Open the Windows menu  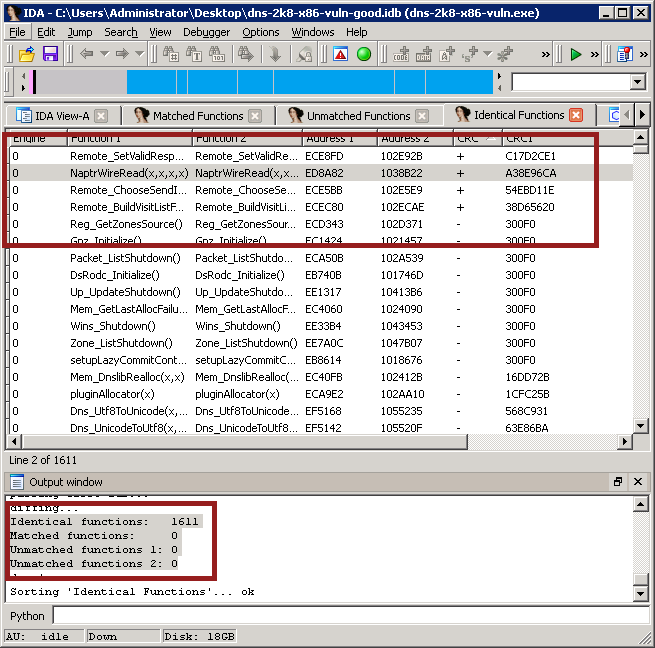313,32
